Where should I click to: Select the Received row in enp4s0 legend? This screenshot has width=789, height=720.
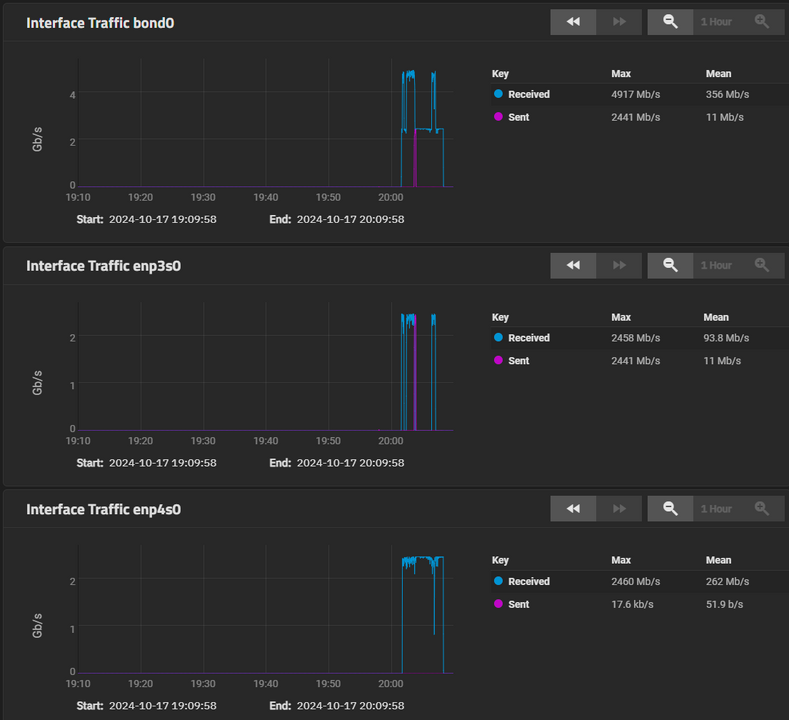620,581
